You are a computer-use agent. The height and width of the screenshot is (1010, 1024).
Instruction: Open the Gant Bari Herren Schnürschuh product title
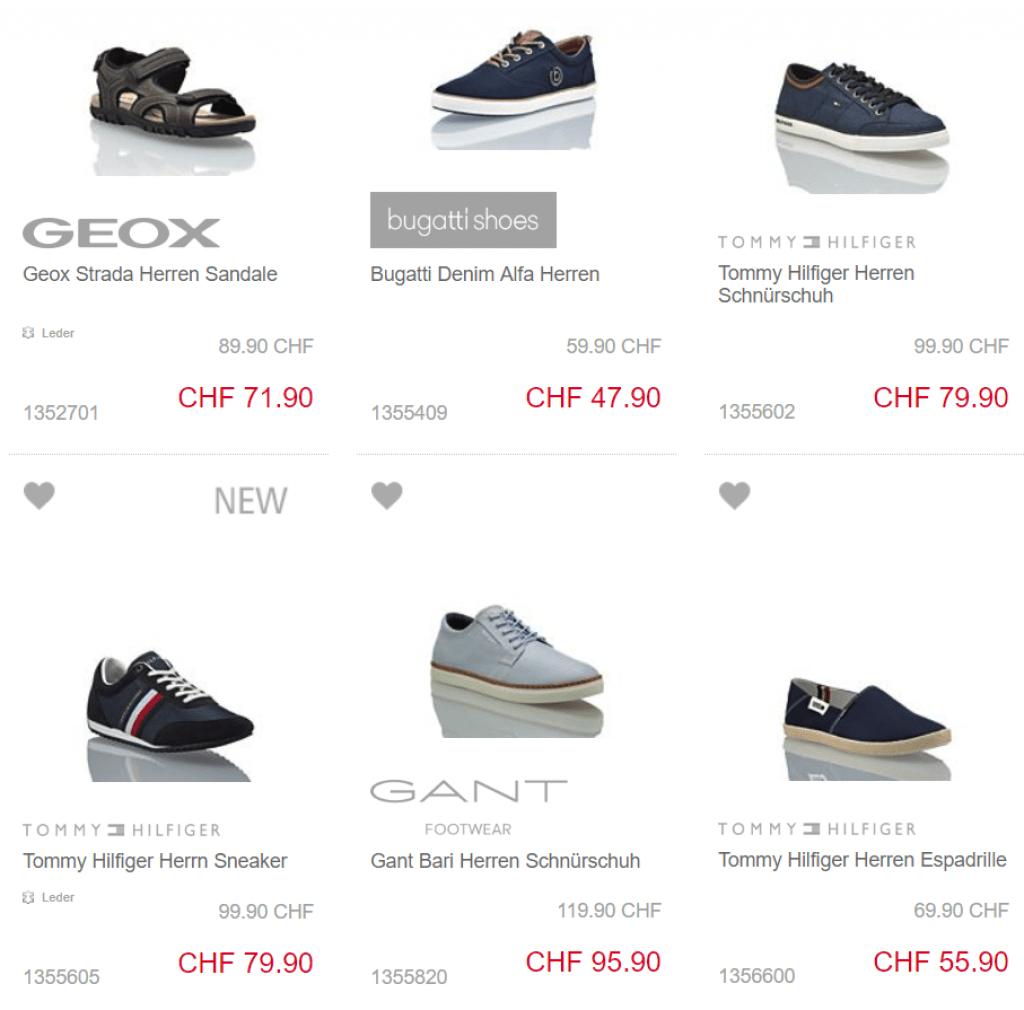tap(505, 860)
